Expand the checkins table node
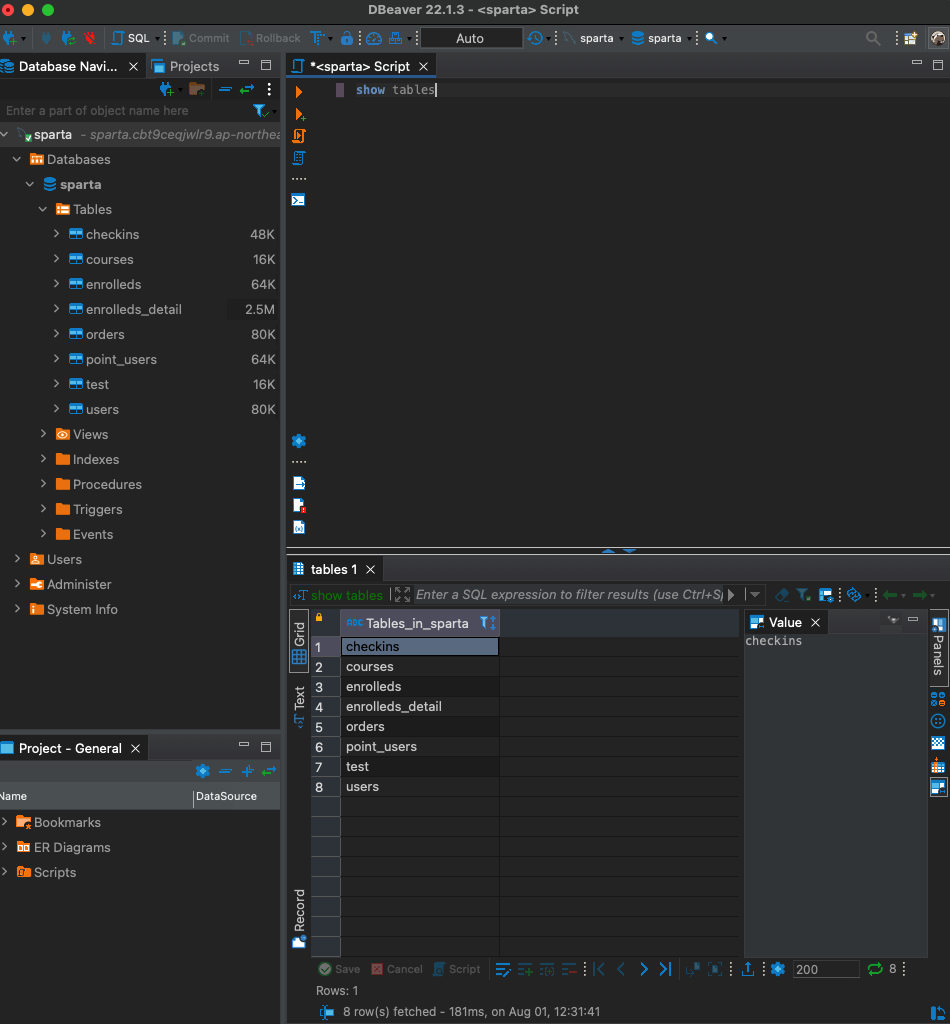 pos(56,234)
